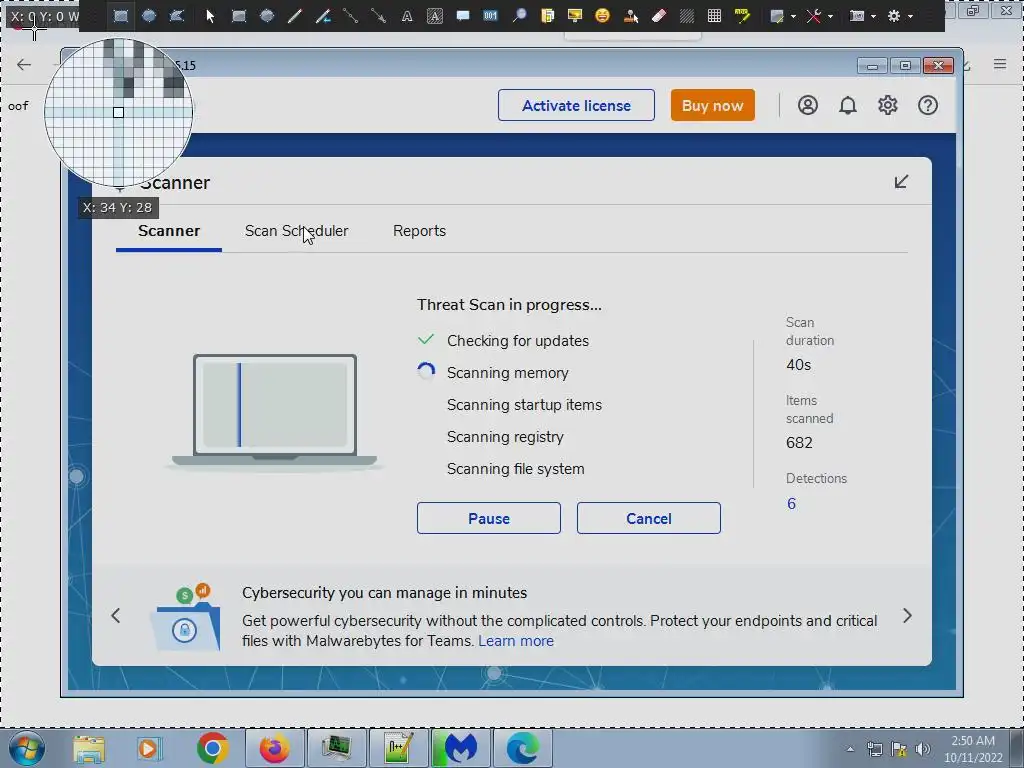Select the stamp tool
This screenshot has height=768, width=1024.
(631, 16)
